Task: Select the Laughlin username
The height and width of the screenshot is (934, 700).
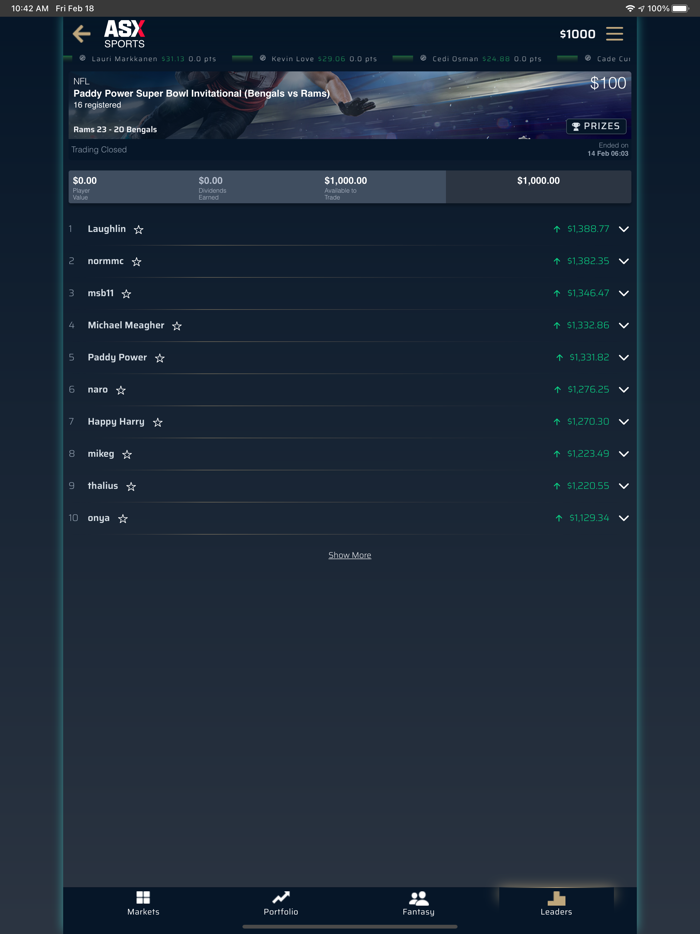Action: tap(107, 229)
